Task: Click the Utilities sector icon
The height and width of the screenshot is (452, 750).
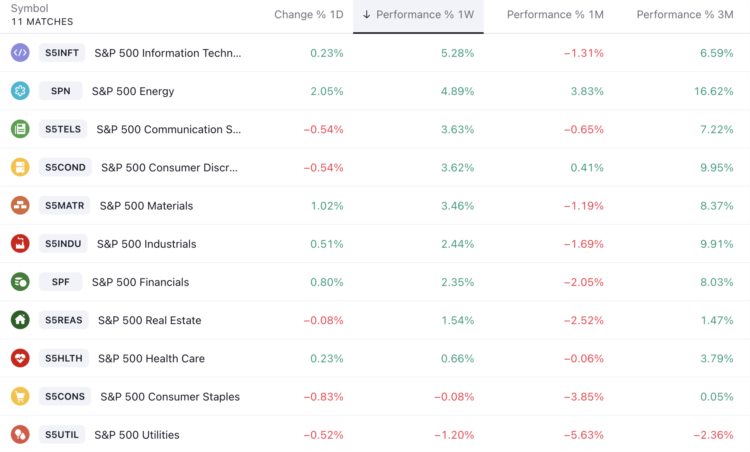Action: click(x=20, y=434)
